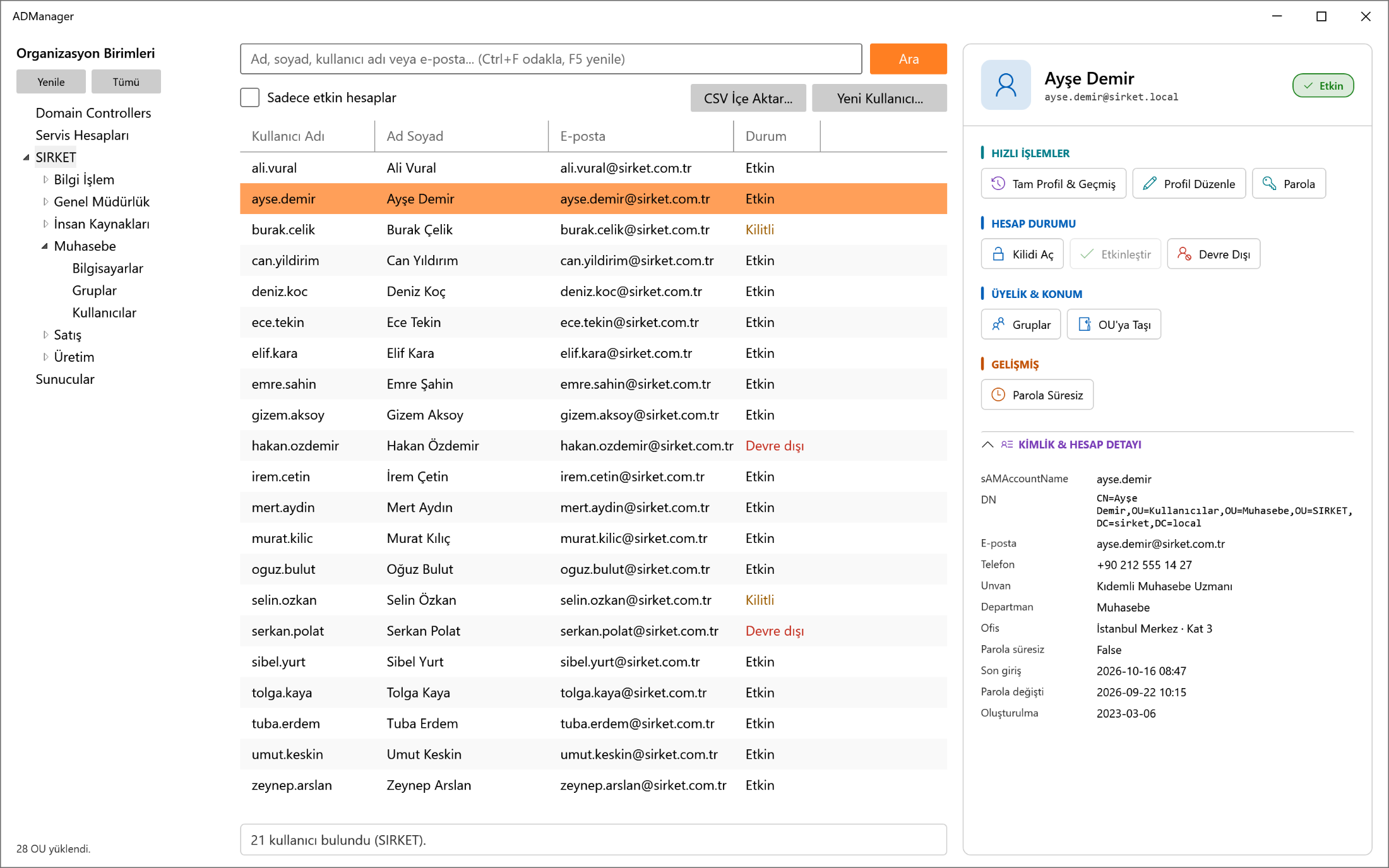Screen dimensions: 1389x868
Task: Click the Etkinleştir checkmark button
Action: coord(1116,254)
